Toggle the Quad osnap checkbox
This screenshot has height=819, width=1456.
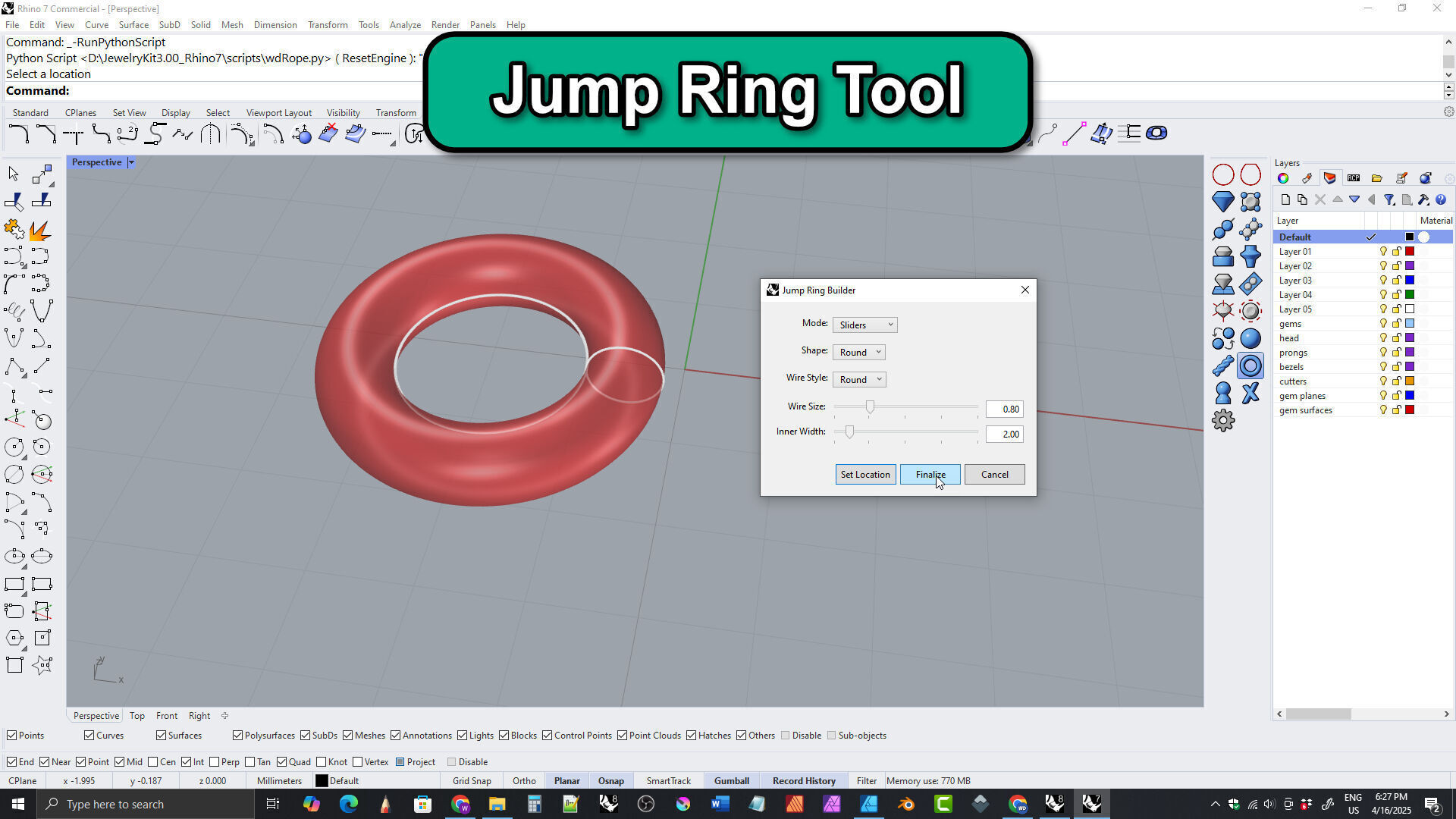282,762
